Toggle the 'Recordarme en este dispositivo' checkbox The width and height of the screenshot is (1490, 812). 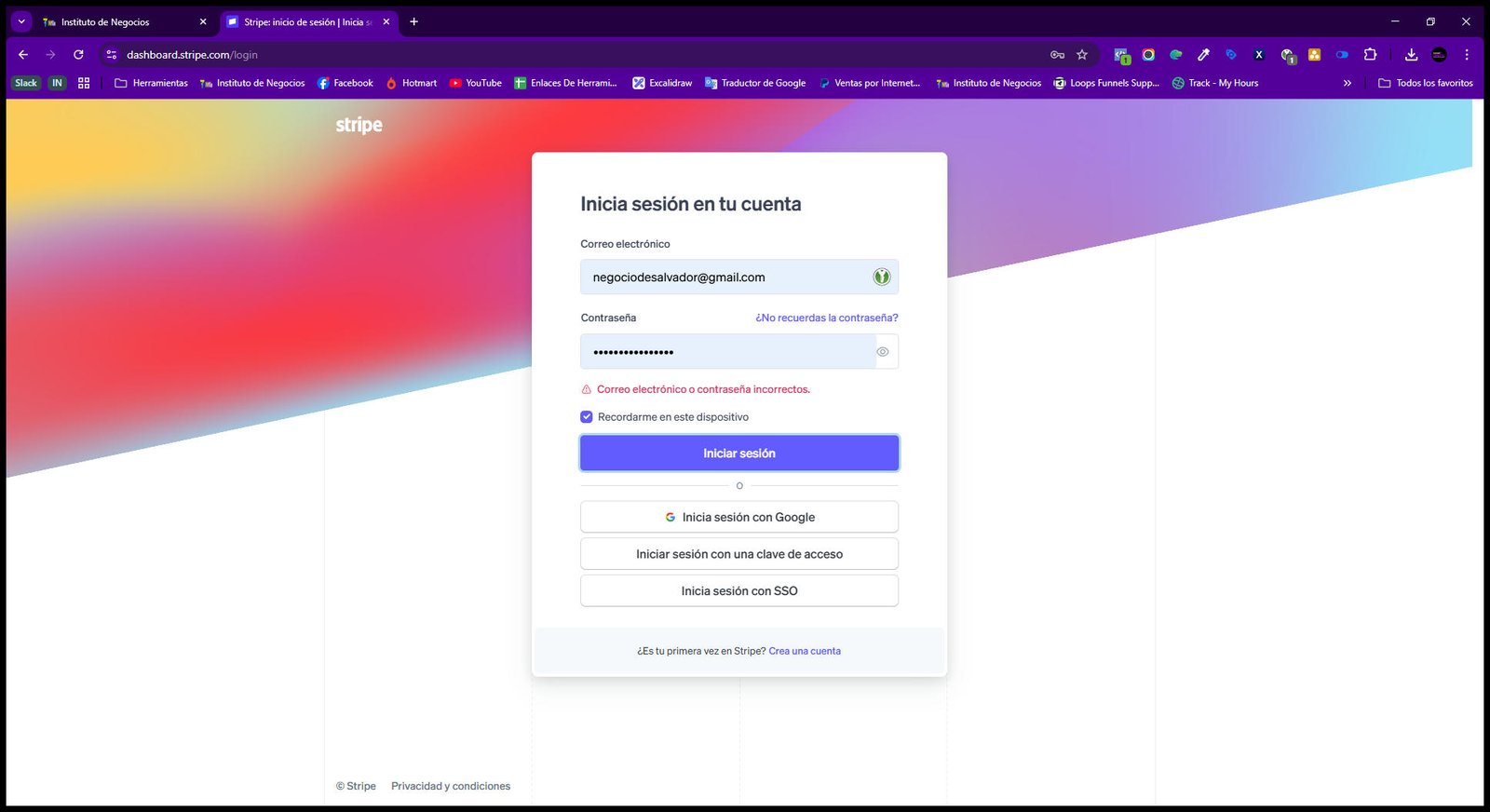tap(587, 417)
